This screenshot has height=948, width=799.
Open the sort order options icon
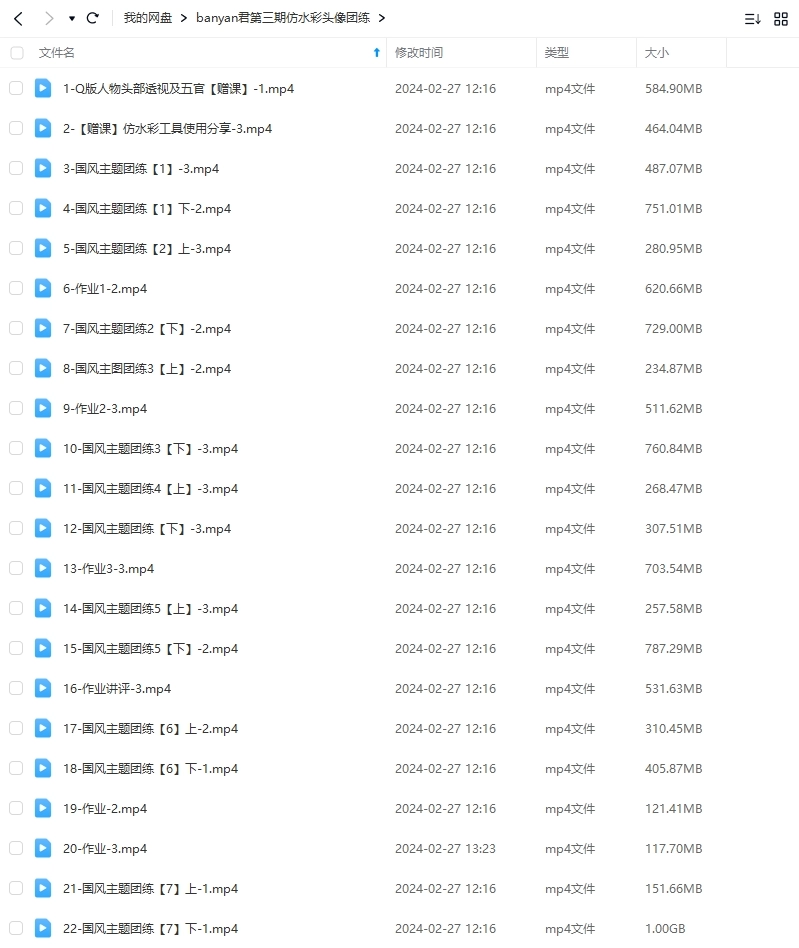click(x=752, y=19)
